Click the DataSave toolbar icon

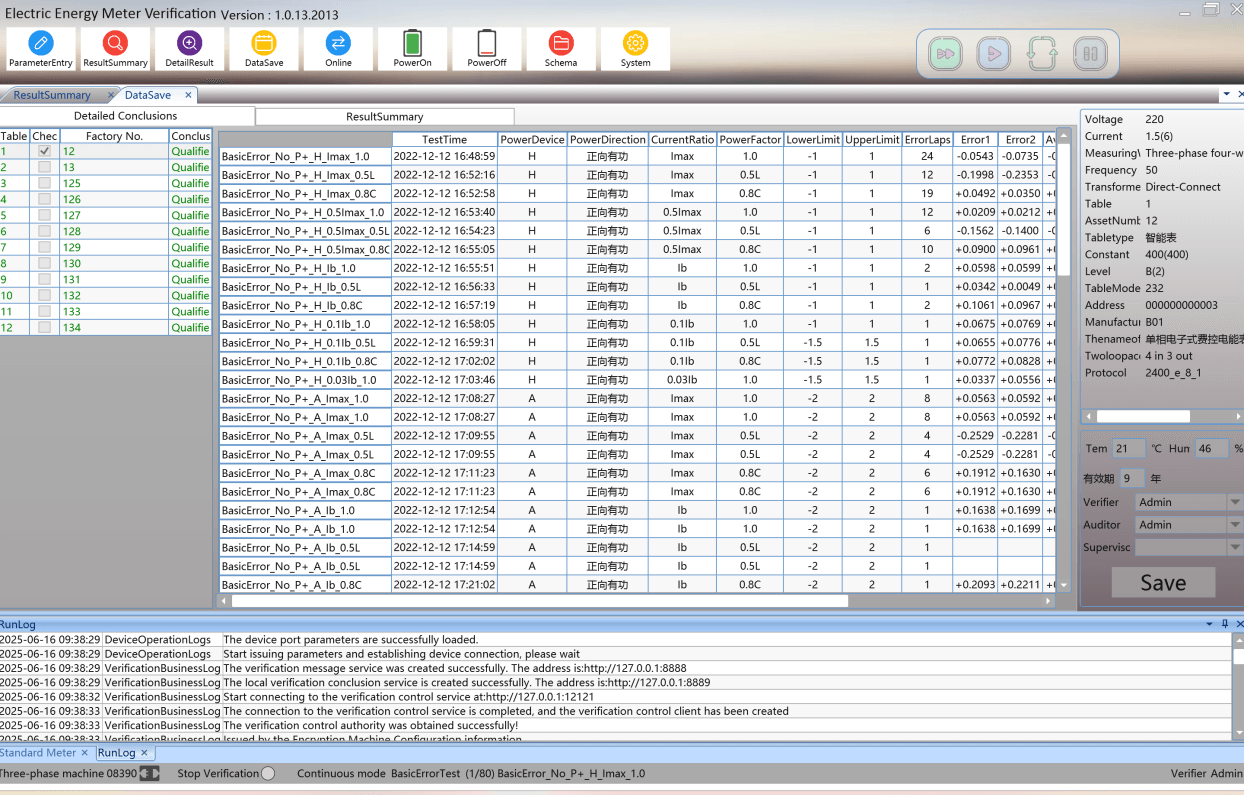pyautogui.click(x=264, y=48)
